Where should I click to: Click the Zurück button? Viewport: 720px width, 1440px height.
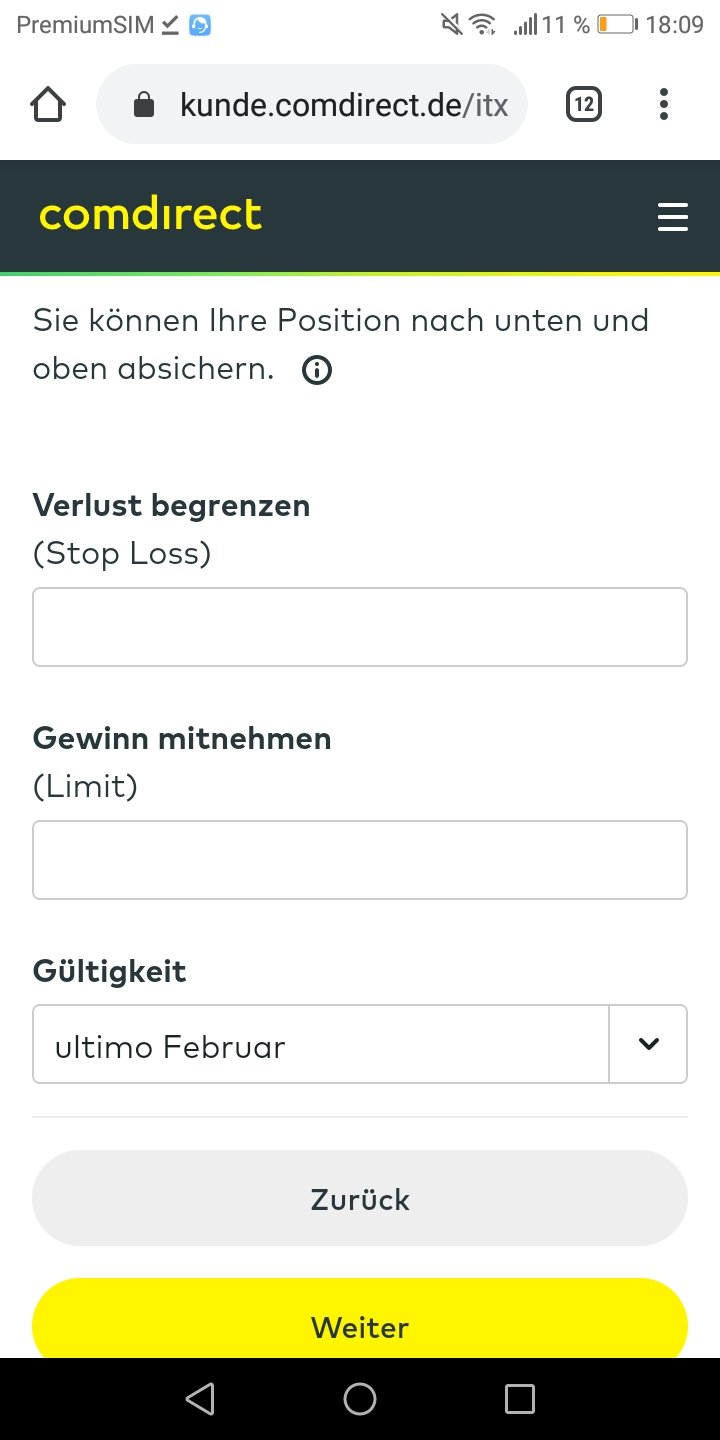(360, 1198)
